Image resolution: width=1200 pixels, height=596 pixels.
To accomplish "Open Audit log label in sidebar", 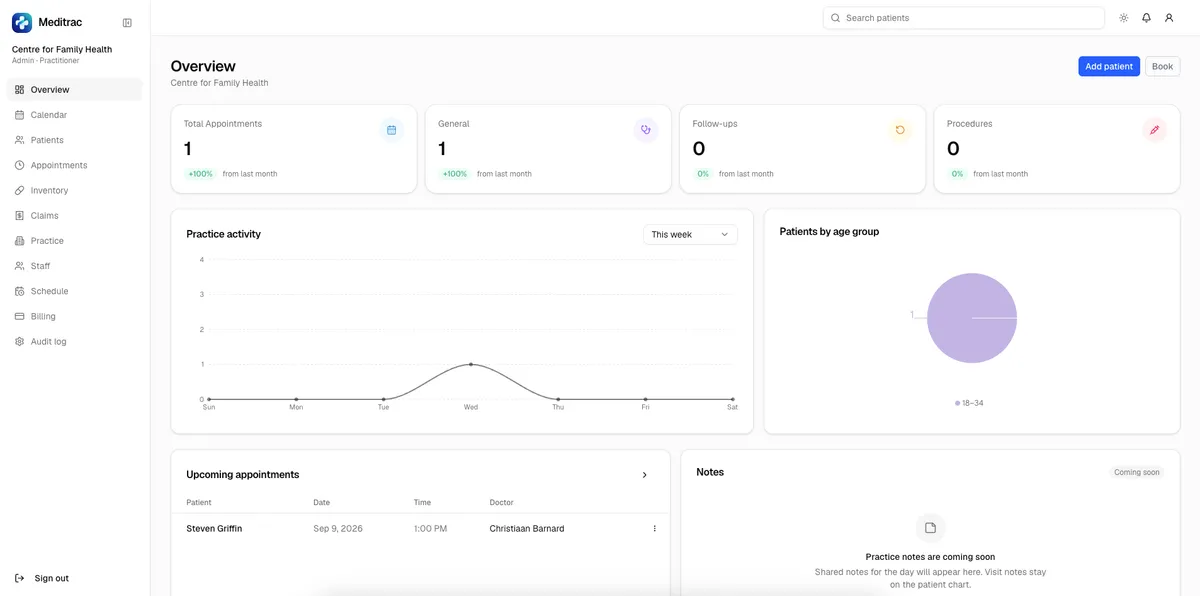I will coord(49,341).
